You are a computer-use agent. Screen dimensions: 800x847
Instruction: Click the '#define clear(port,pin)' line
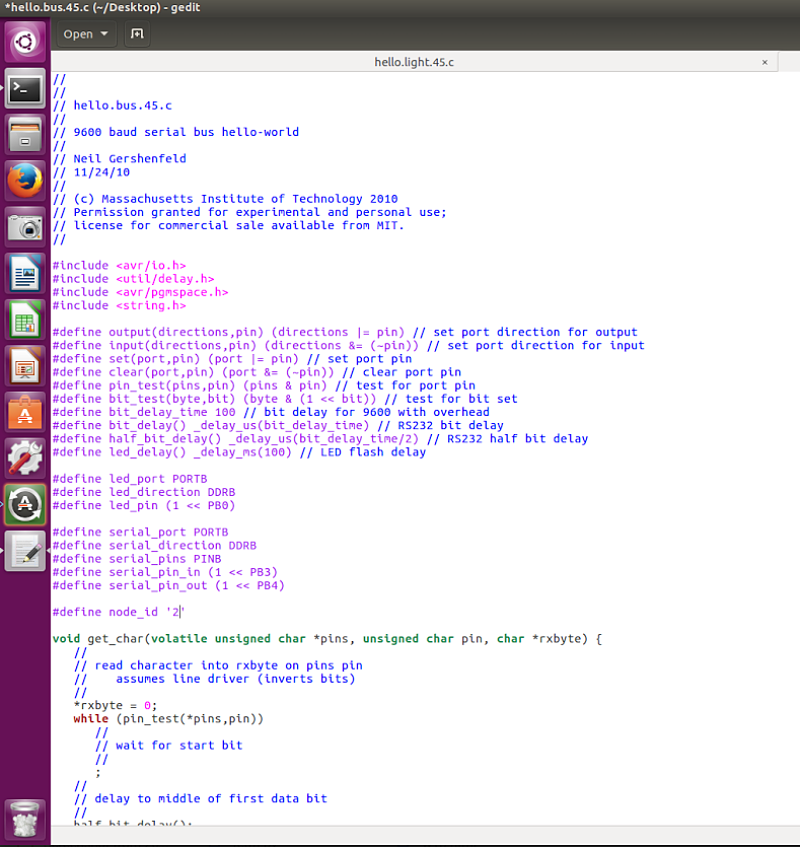click(257, 372)
